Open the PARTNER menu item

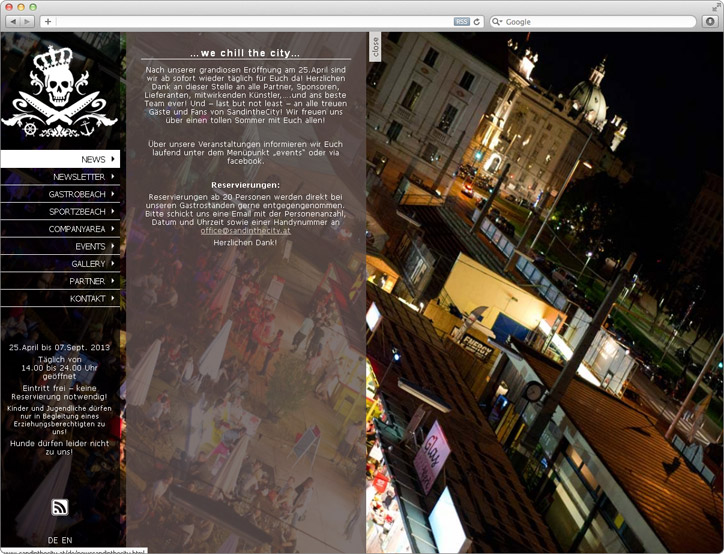[x=60, y=281]
